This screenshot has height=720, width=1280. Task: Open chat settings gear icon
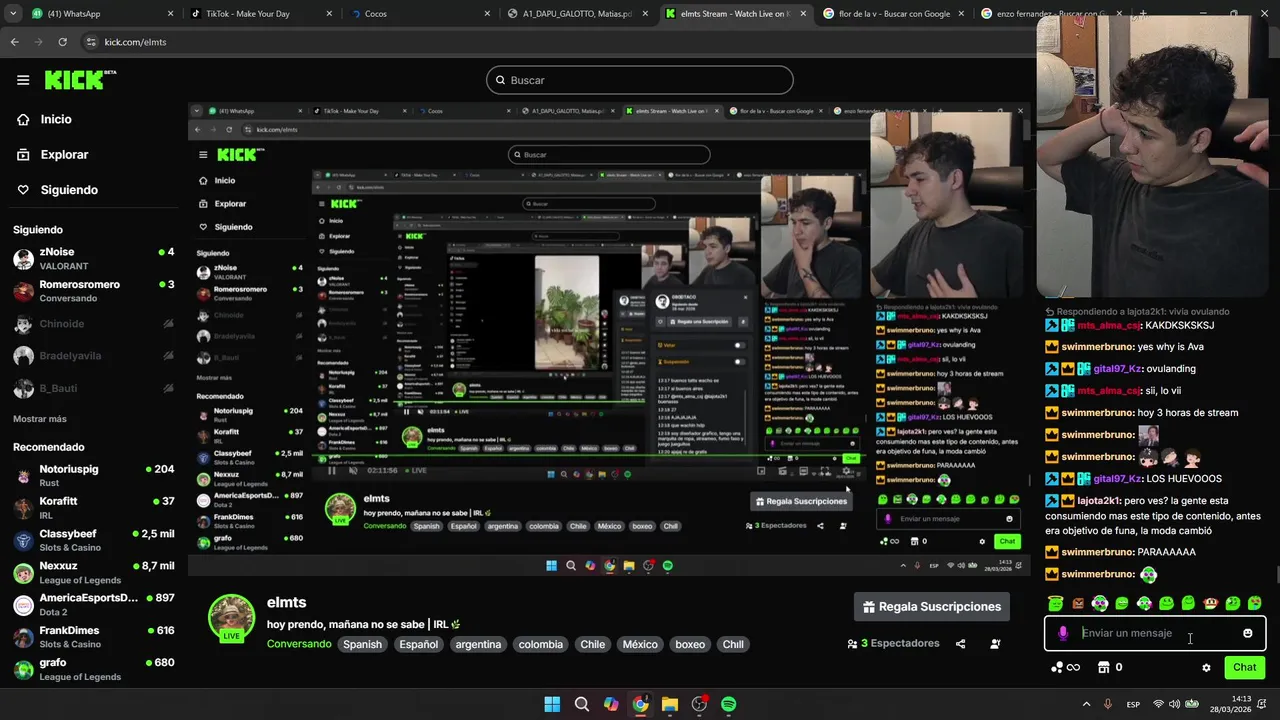click(x=1206, y=668)
